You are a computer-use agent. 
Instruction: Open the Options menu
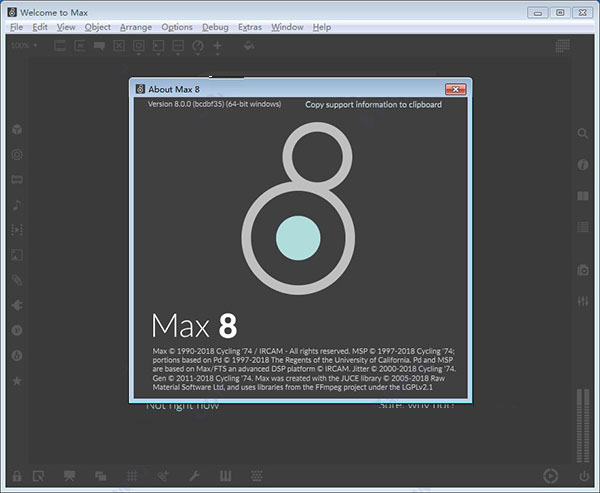pos(177,27)
